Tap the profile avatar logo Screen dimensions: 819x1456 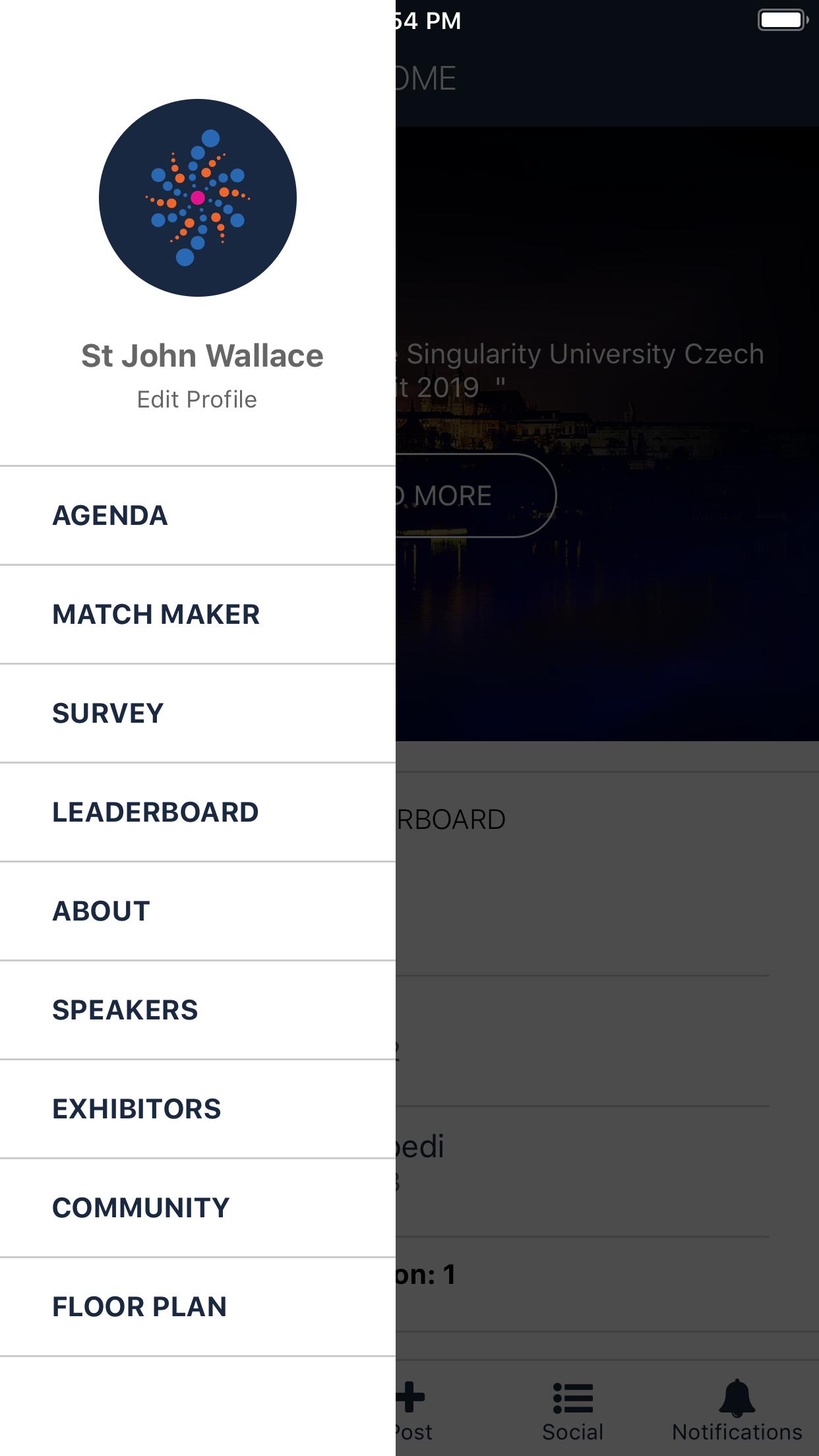pos(198,198)
